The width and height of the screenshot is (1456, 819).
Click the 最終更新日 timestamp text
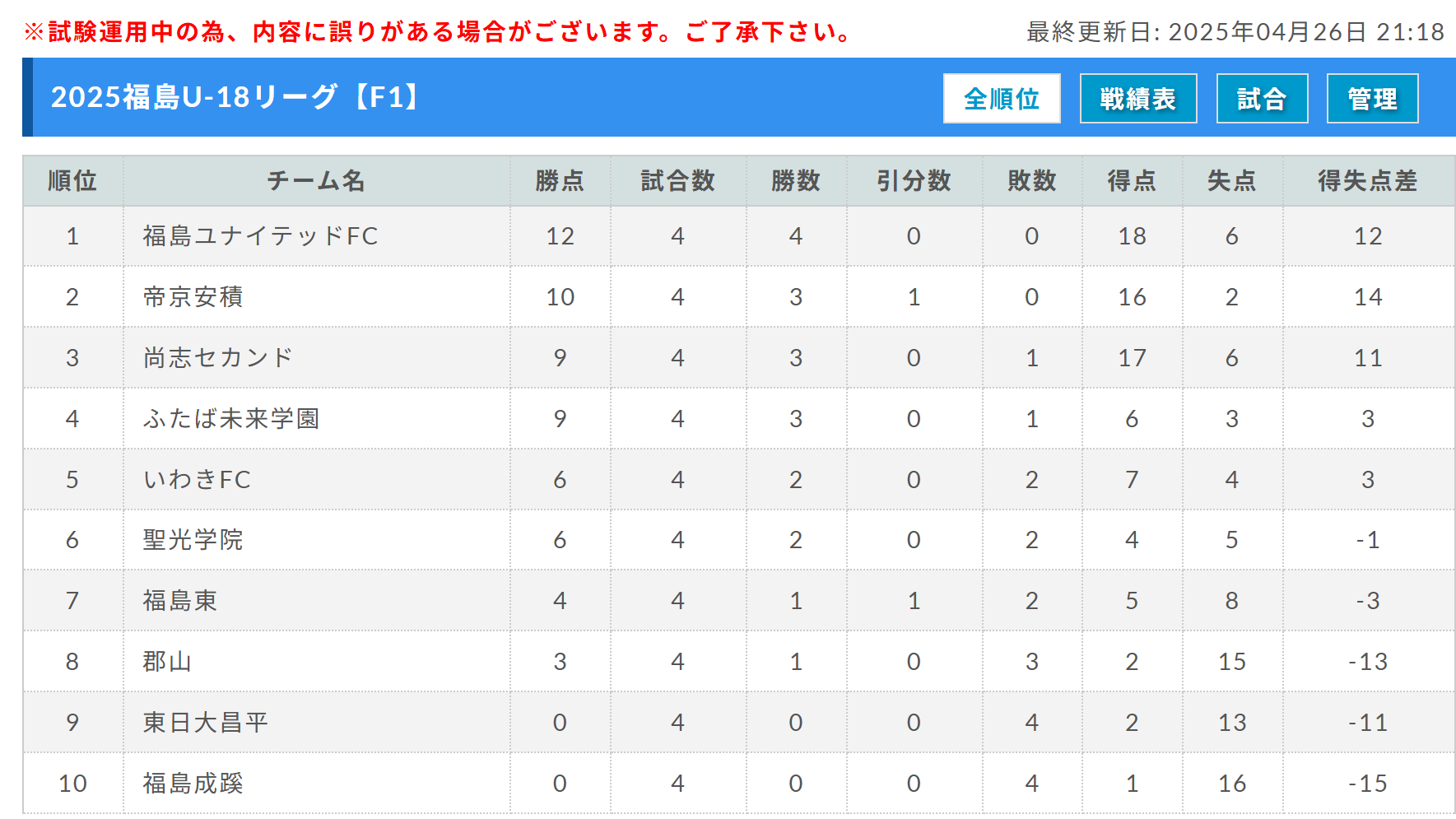(x=1235, y=32)
